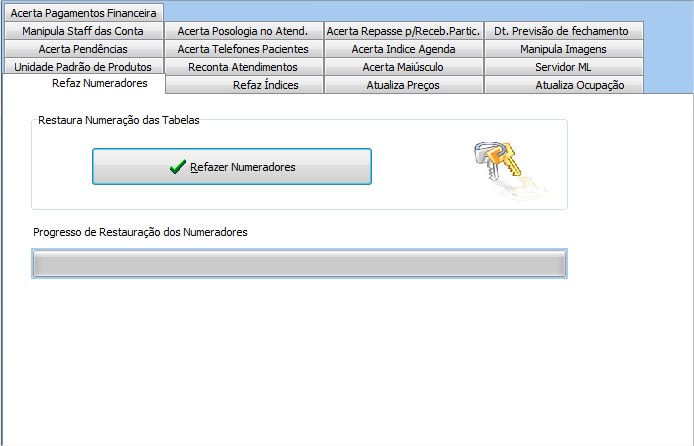Select Acerta Repasse p/Receb.Partic. tab
This screenshot has height=446, width=694.
click(x=403, y=31)
